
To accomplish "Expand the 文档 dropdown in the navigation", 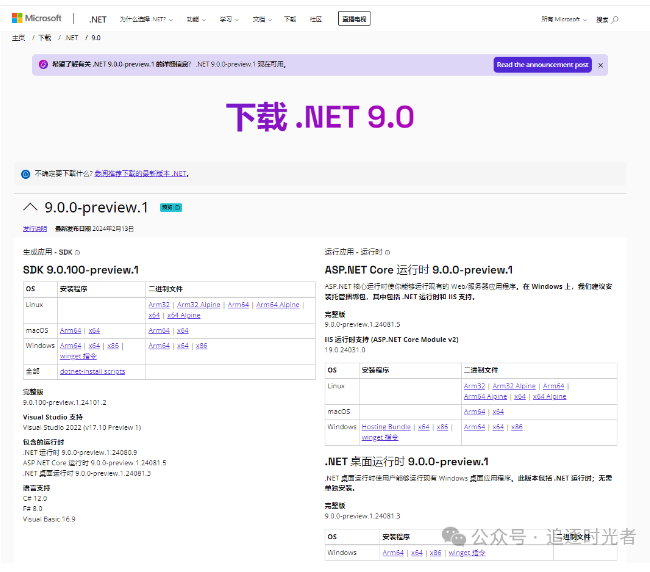I will [262, 19].
